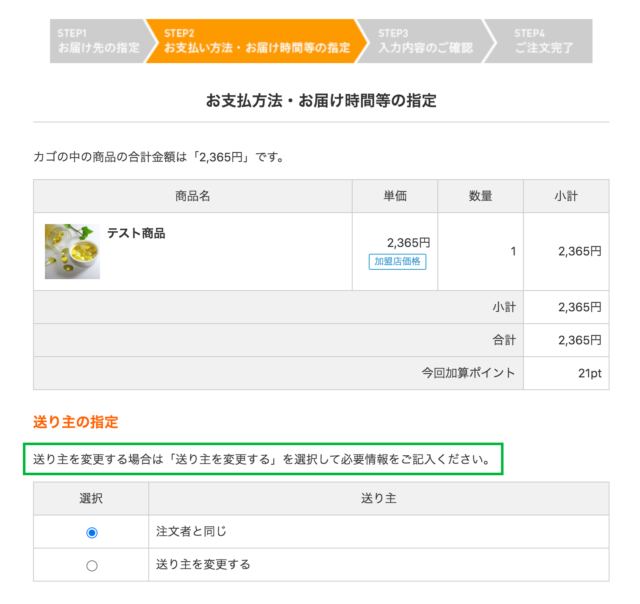This screenshot has width=640, height=604.
Task: Click the 単価 column header
Action: click(395, 196)
